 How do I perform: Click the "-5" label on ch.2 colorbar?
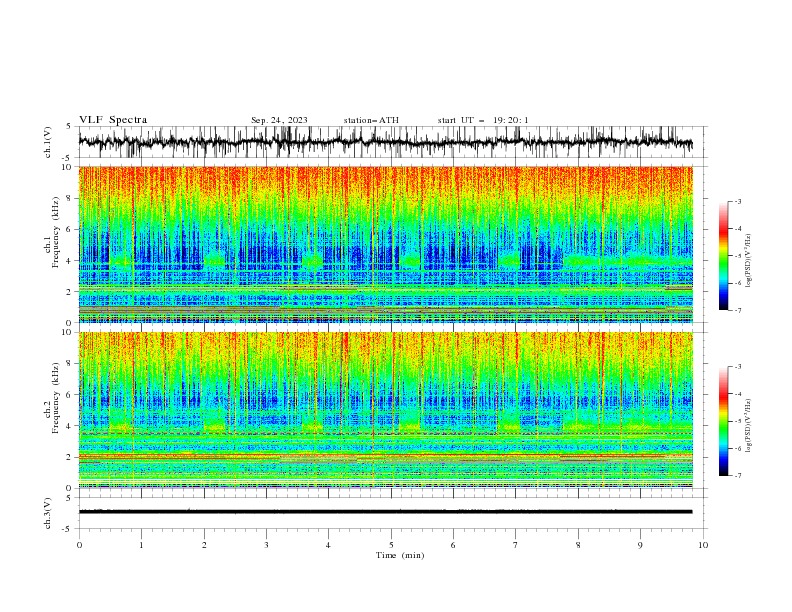[x=737, y=421]
